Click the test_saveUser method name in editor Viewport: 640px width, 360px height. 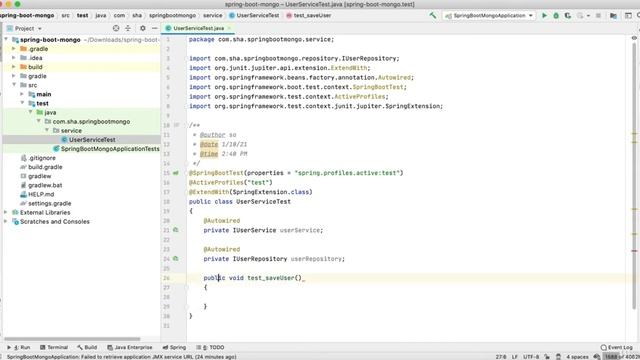pyautogui.click(x=271, y=278)
